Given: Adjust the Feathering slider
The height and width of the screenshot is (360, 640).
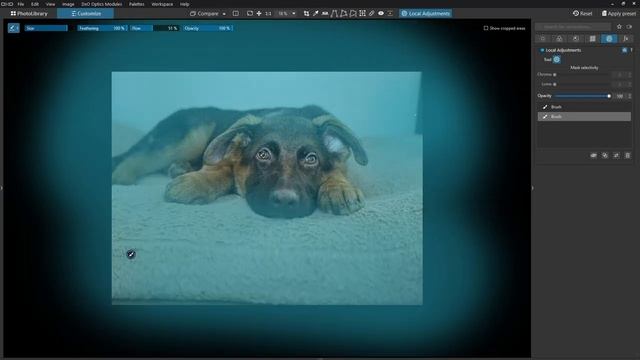Looking at the screenshot, I should point(102,28).
